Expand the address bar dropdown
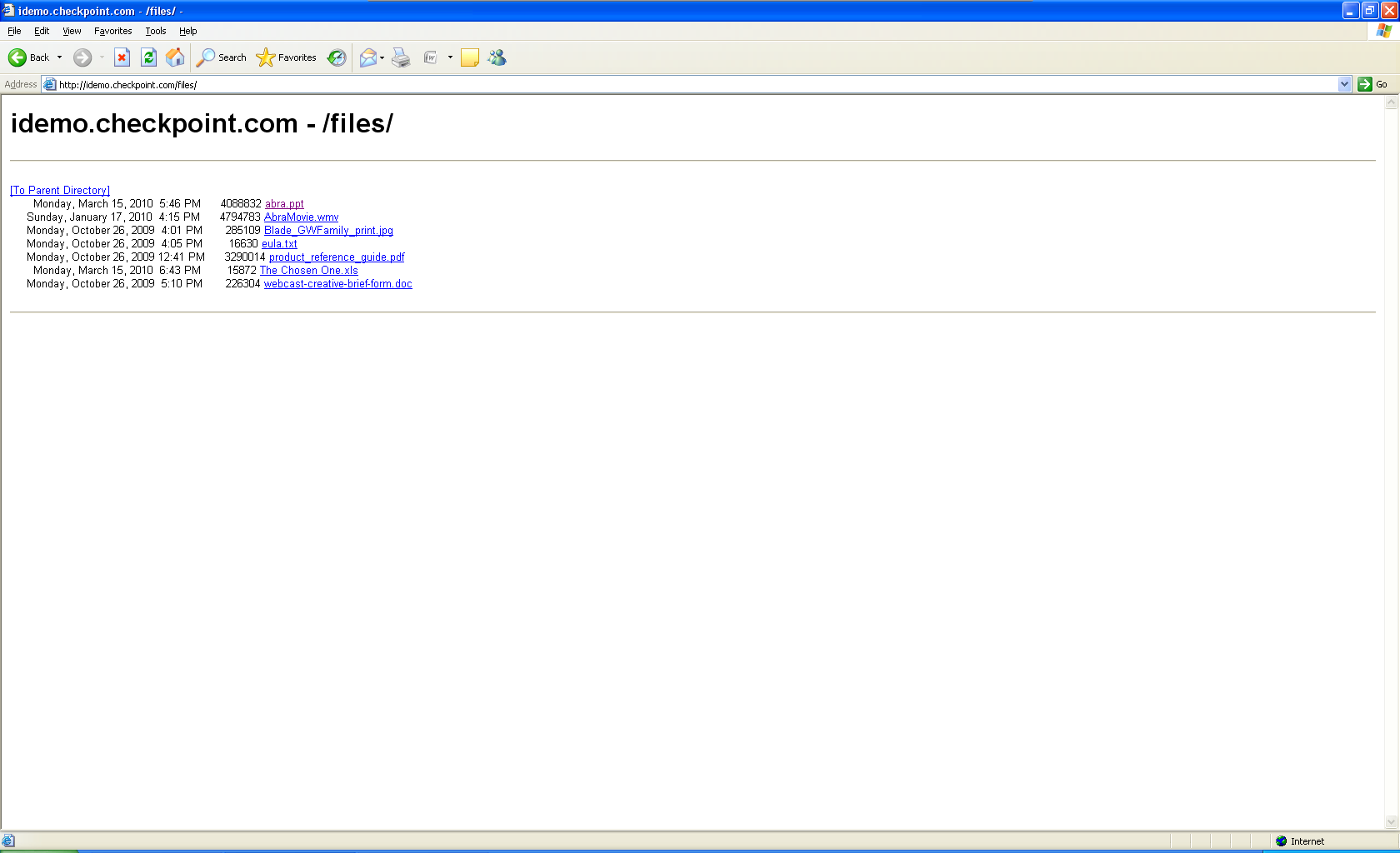The width and height of the screenshot is (1400, 853). click(x=1344, y=84)
